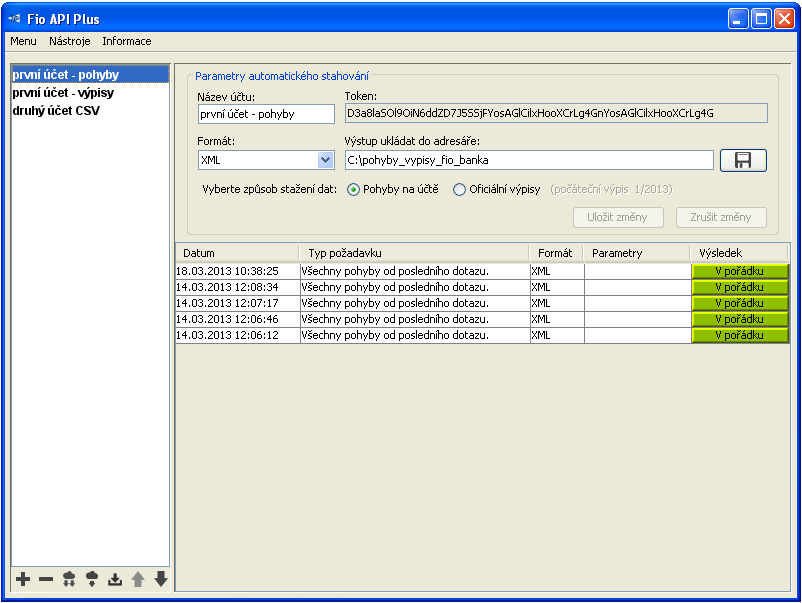Click 'Všechny pohyby…' in the 12:08:34 row
This screenshot has height=603, width=802.
415,287
